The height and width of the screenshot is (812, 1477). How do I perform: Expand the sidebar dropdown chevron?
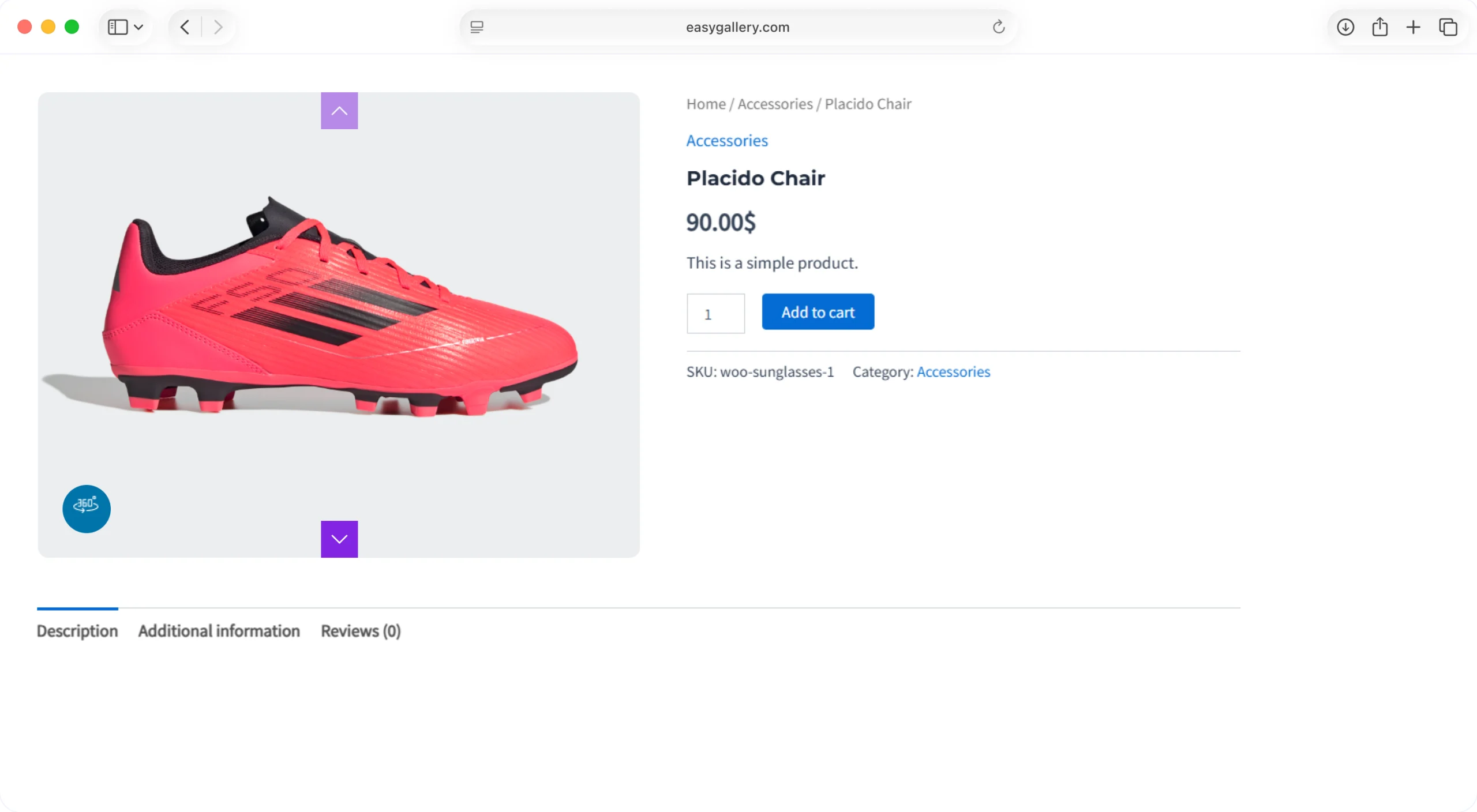138,27
